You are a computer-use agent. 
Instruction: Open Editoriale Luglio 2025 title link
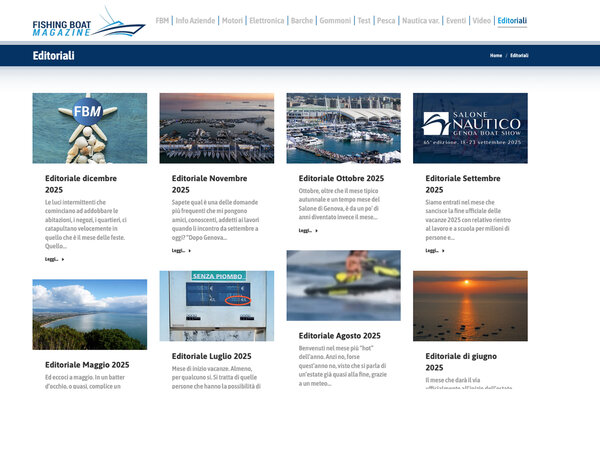coord(211,356)
